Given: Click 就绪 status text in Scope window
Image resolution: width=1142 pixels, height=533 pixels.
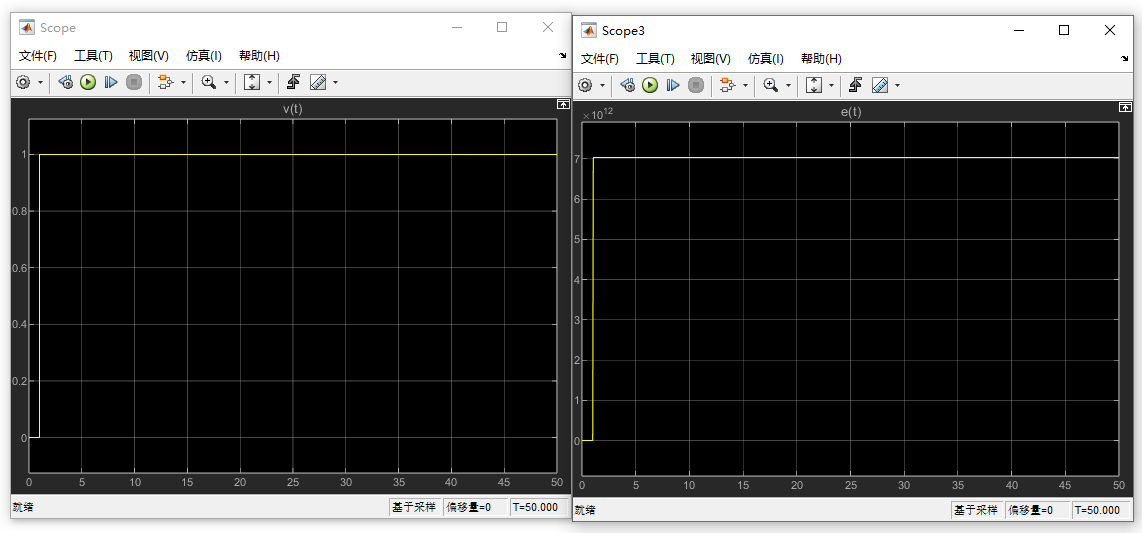Looking at the screenshot, I should pos(23,508).
